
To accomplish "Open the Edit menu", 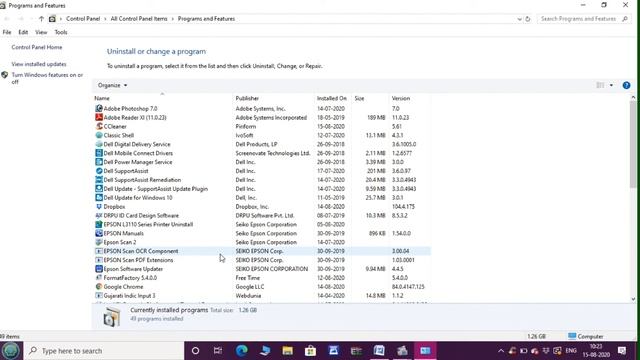I will (23, 32).
